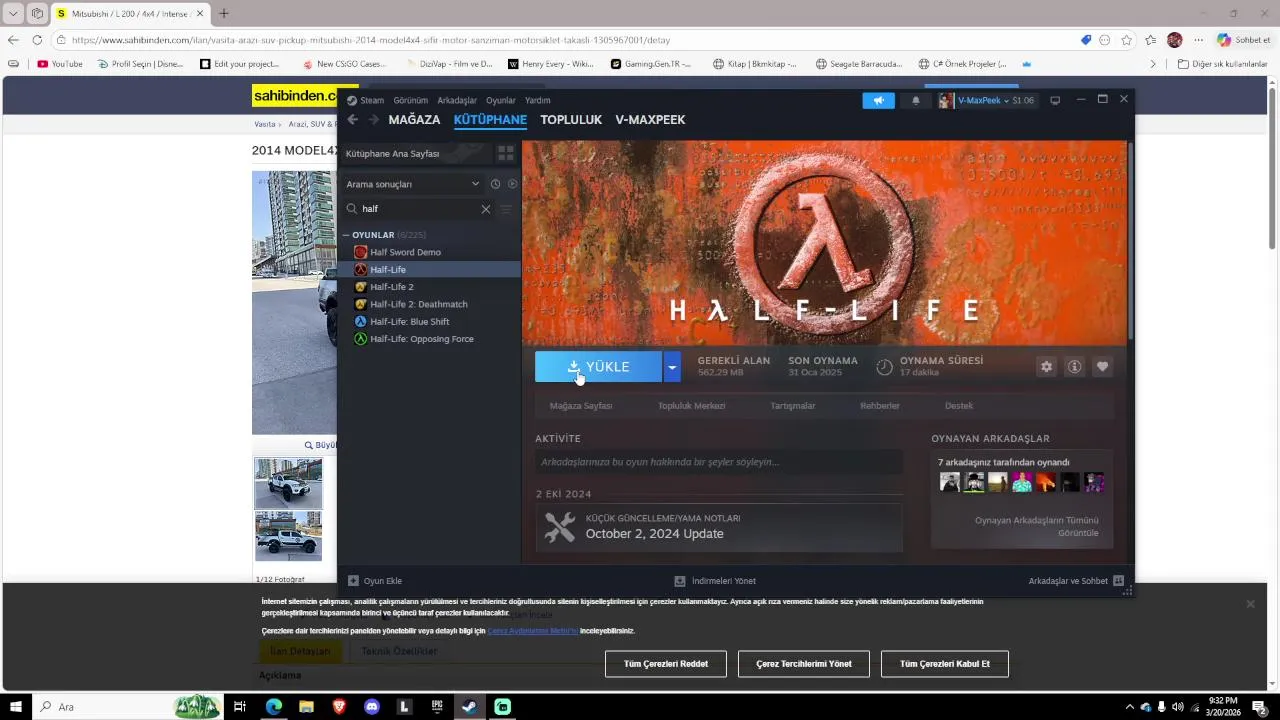Go forward using Steam forward arrow

click(373, 120)
